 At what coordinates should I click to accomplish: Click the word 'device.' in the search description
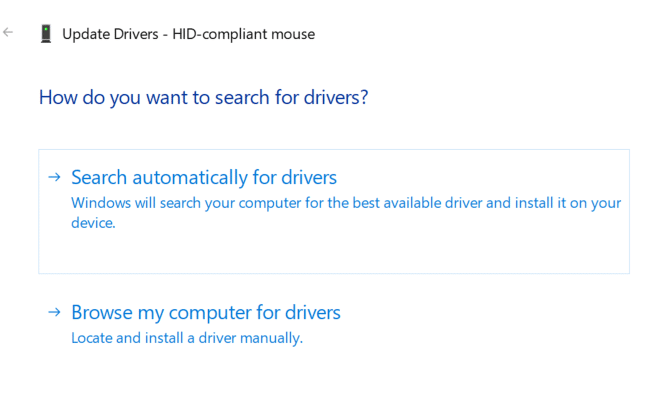coord(93,223)
